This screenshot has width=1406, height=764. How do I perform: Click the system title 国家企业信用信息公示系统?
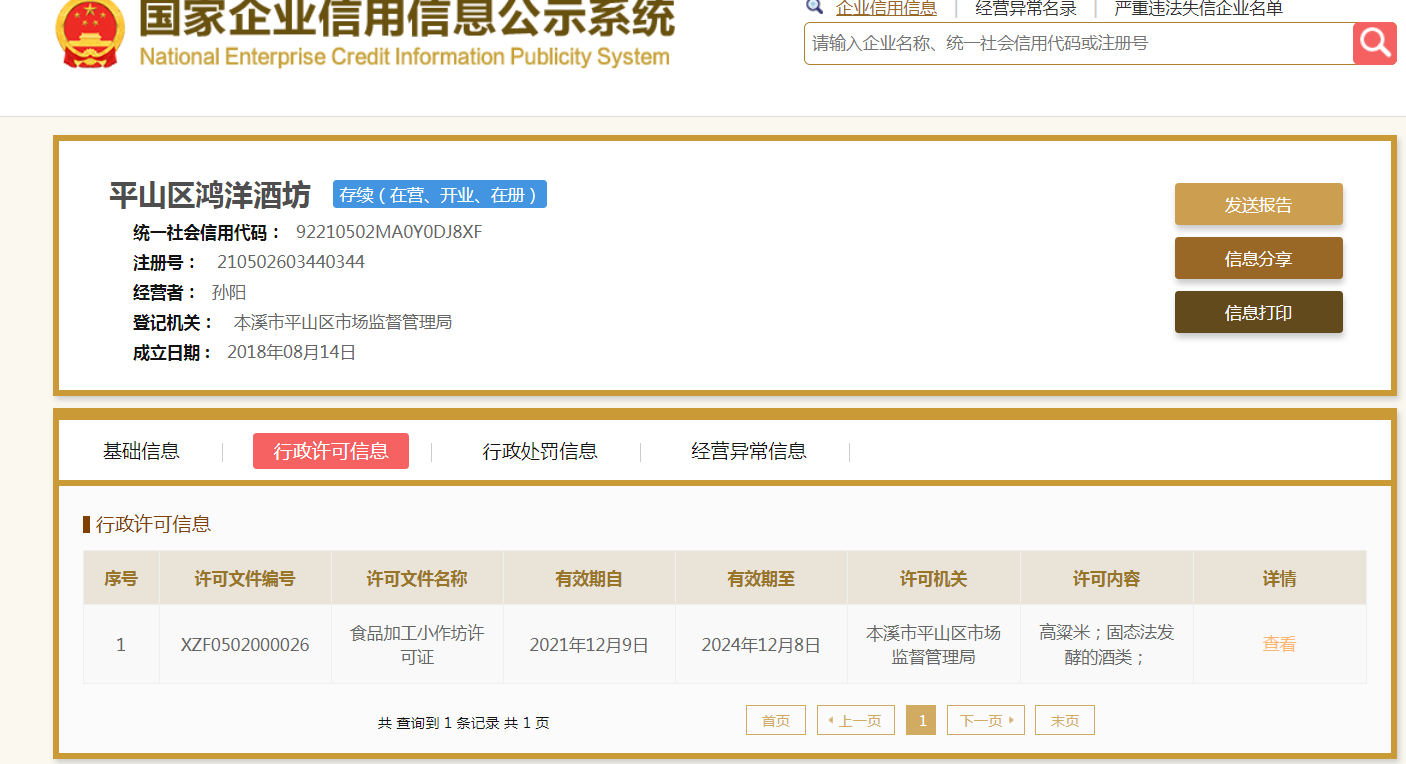click(x=407, y=18)
